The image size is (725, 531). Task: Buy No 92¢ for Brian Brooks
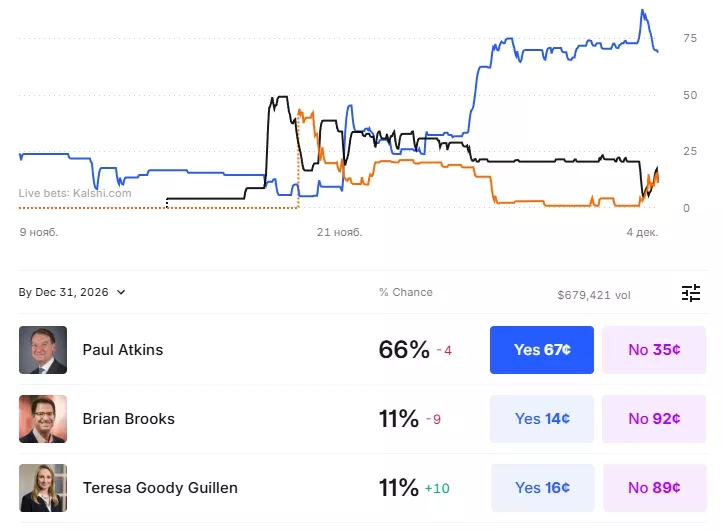pyautogui.click(x=654, y=419)
